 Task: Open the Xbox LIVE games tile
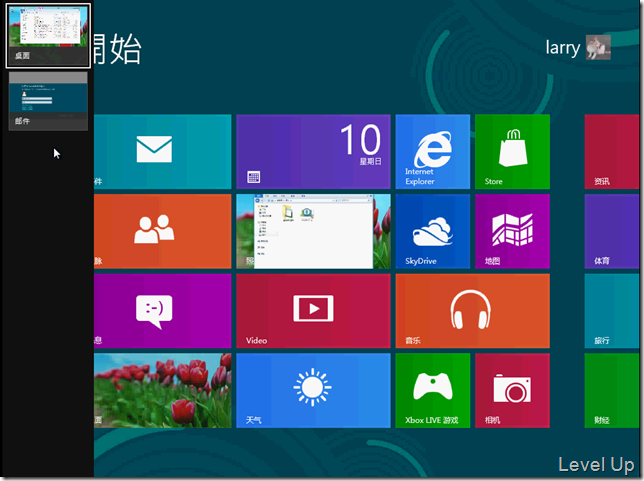click(432, 391)
